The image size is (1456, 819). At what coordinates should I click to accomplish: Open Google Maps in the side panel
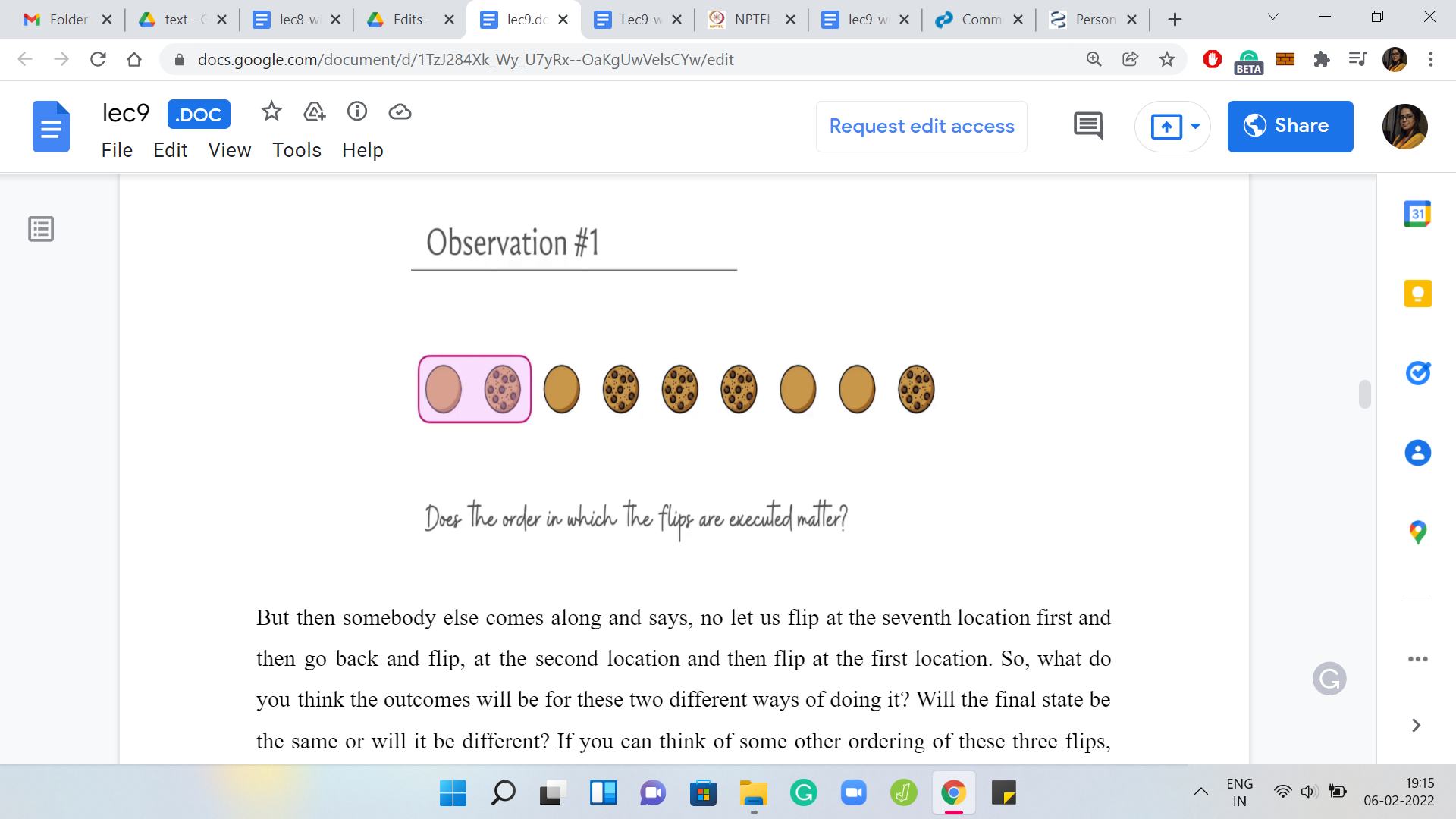click(1417, 532)
